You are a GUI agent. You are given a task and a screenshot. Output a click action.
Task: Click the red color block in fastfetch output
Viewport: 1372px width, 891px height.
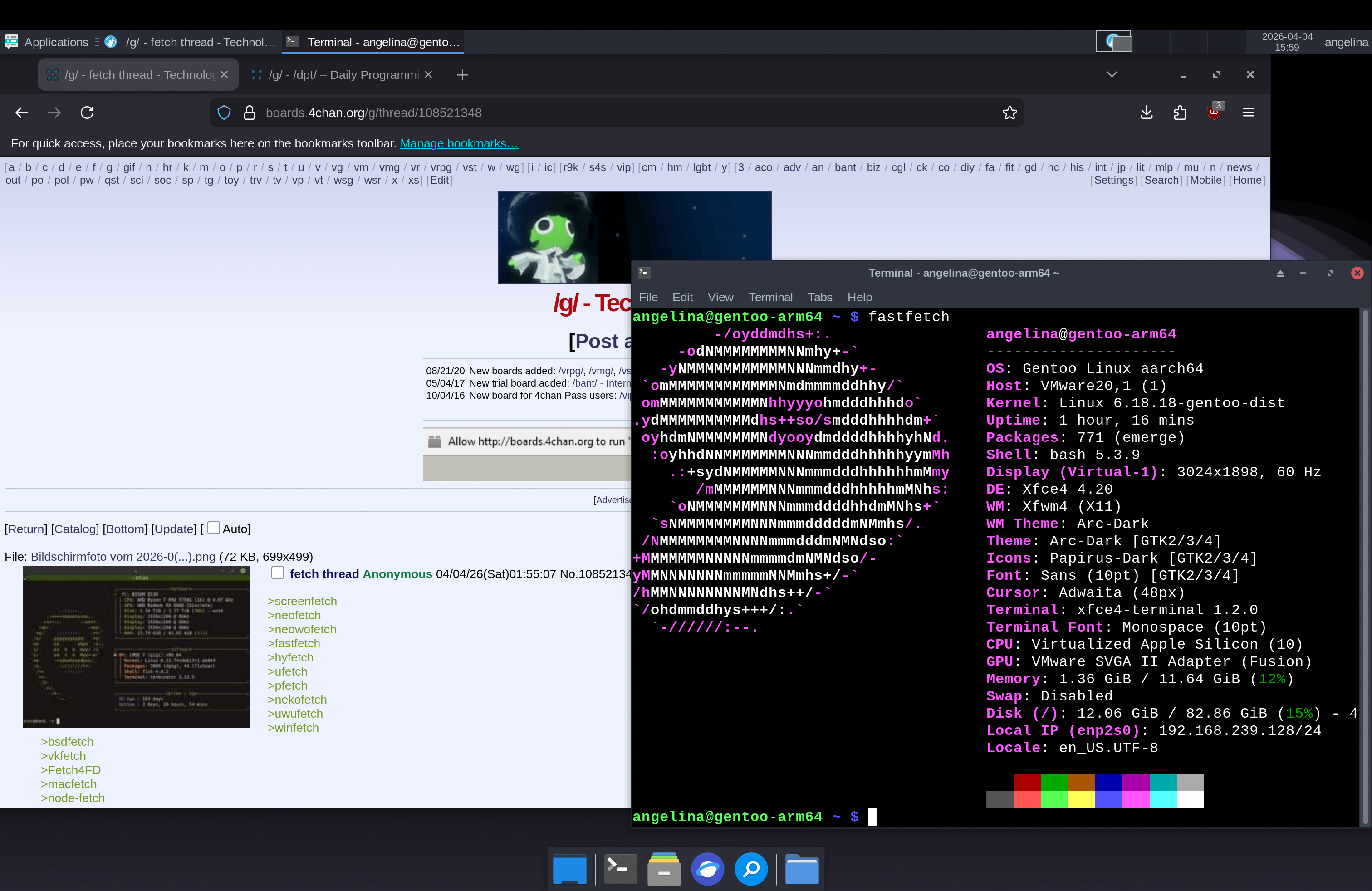coord(1027,782)
